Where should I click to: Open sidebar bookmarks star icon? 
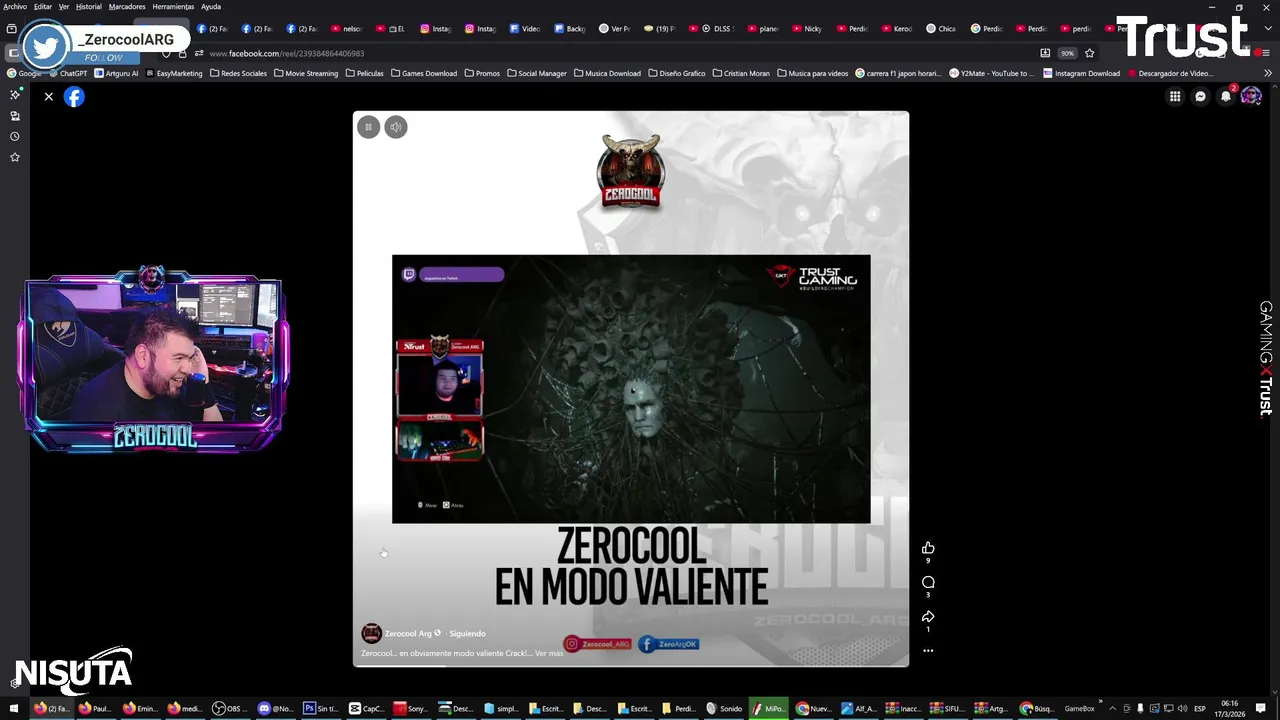coord(15,157)
